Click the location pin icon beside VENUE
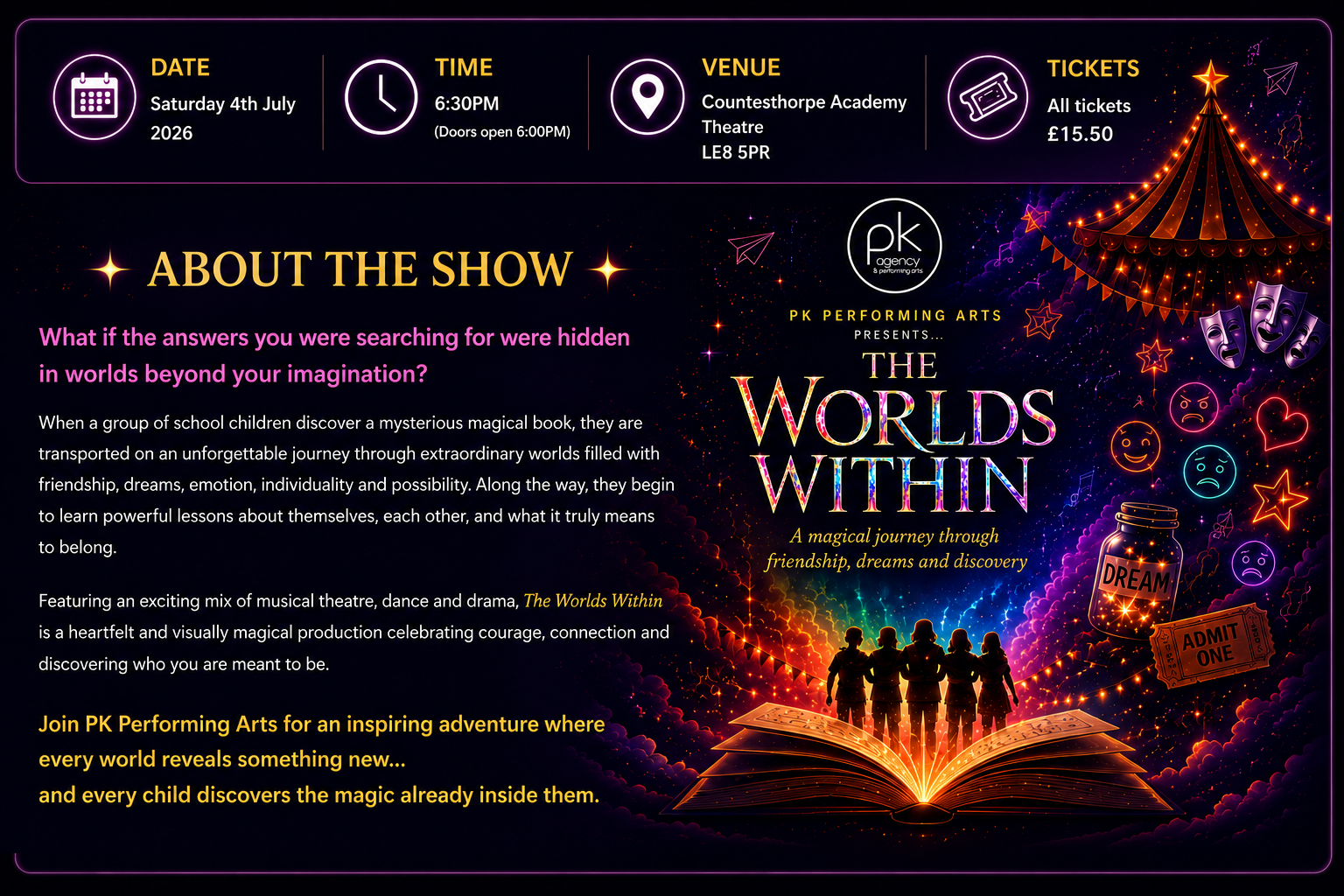This screenshot has width=1344, height=896. click(647, 97)
